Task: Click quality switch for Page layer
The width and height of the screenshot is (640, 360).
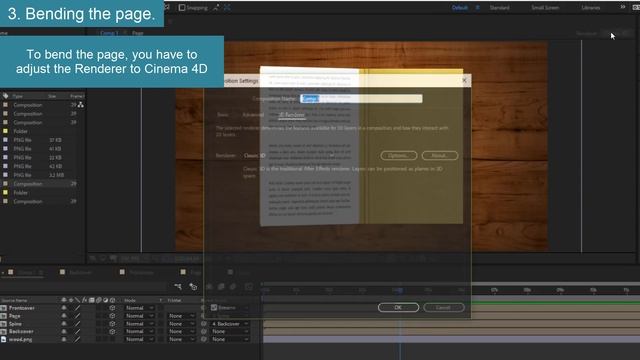Action: point(77,316)
